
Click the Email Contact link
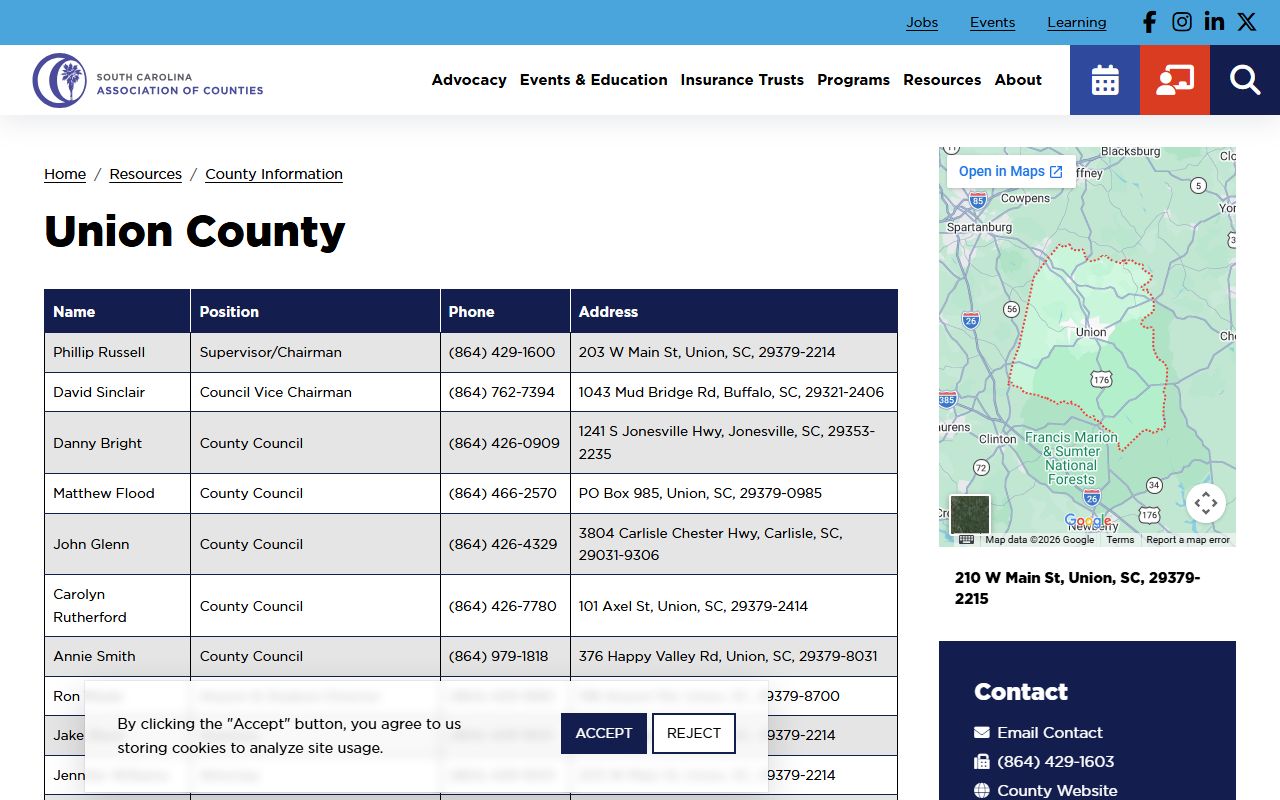pos(1050,733)
